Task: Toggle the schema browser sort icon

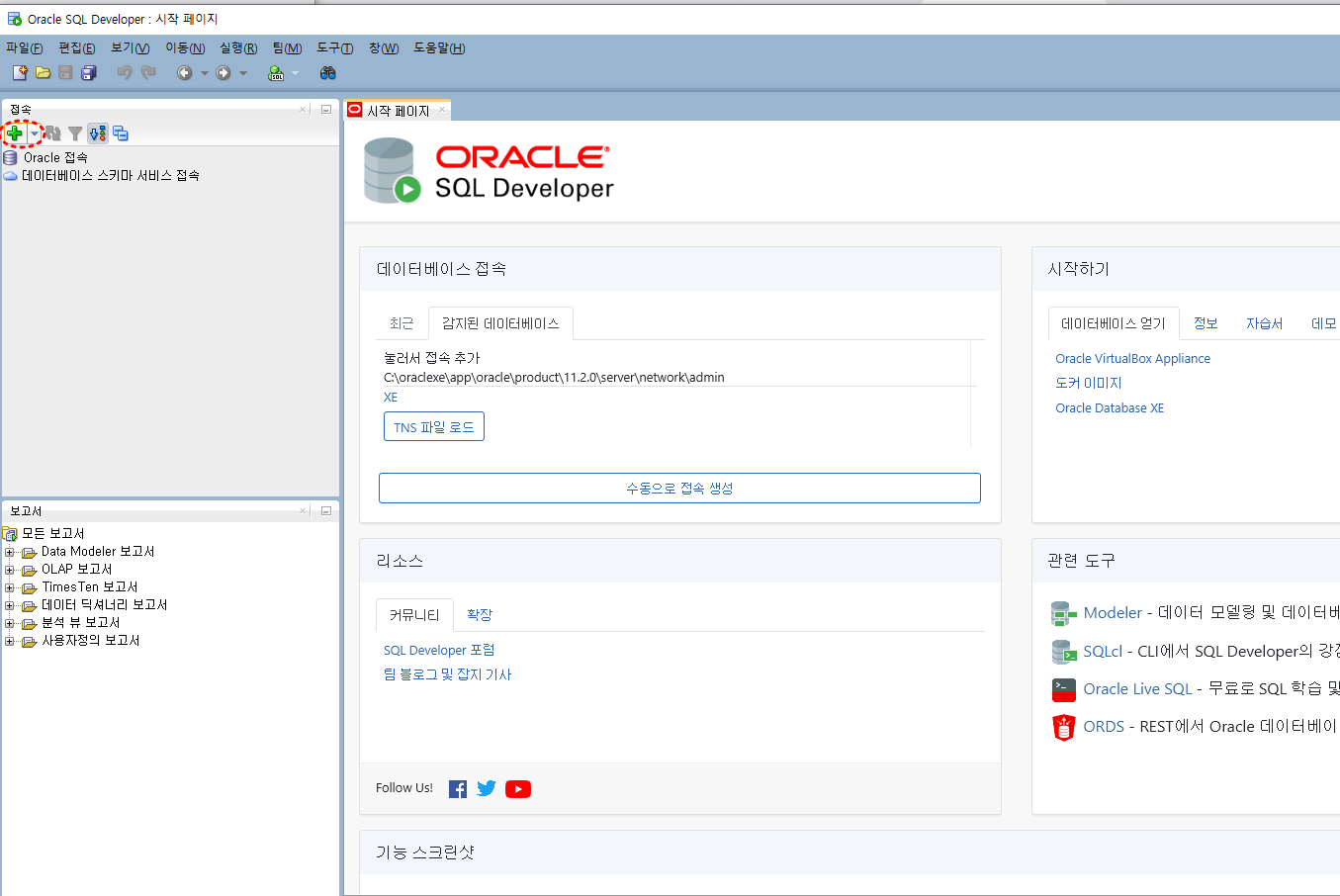Action: [x=98, y=133]
